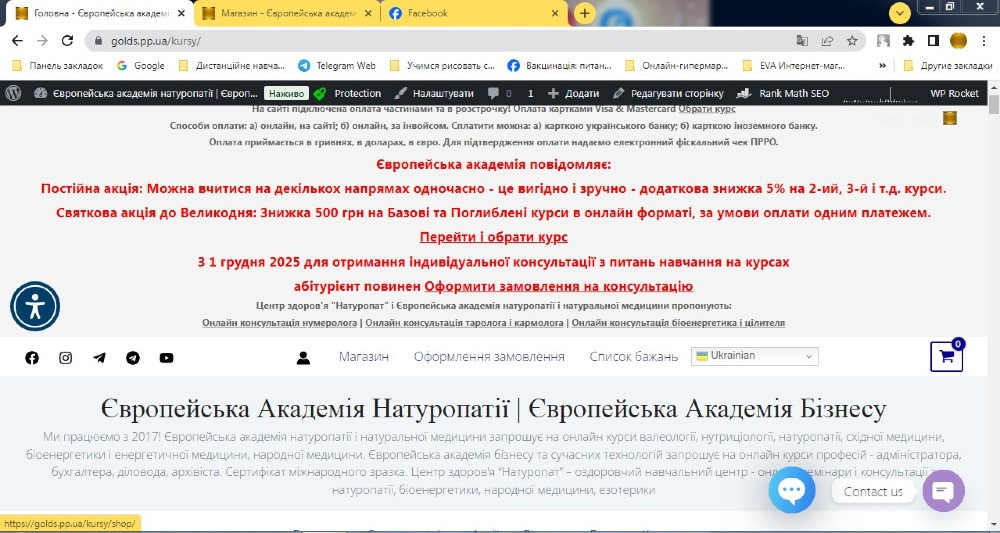The width and height of the screenshot is (1000, 533).
Task: Open the extensions puzzle icon
Action: point(908,41)
